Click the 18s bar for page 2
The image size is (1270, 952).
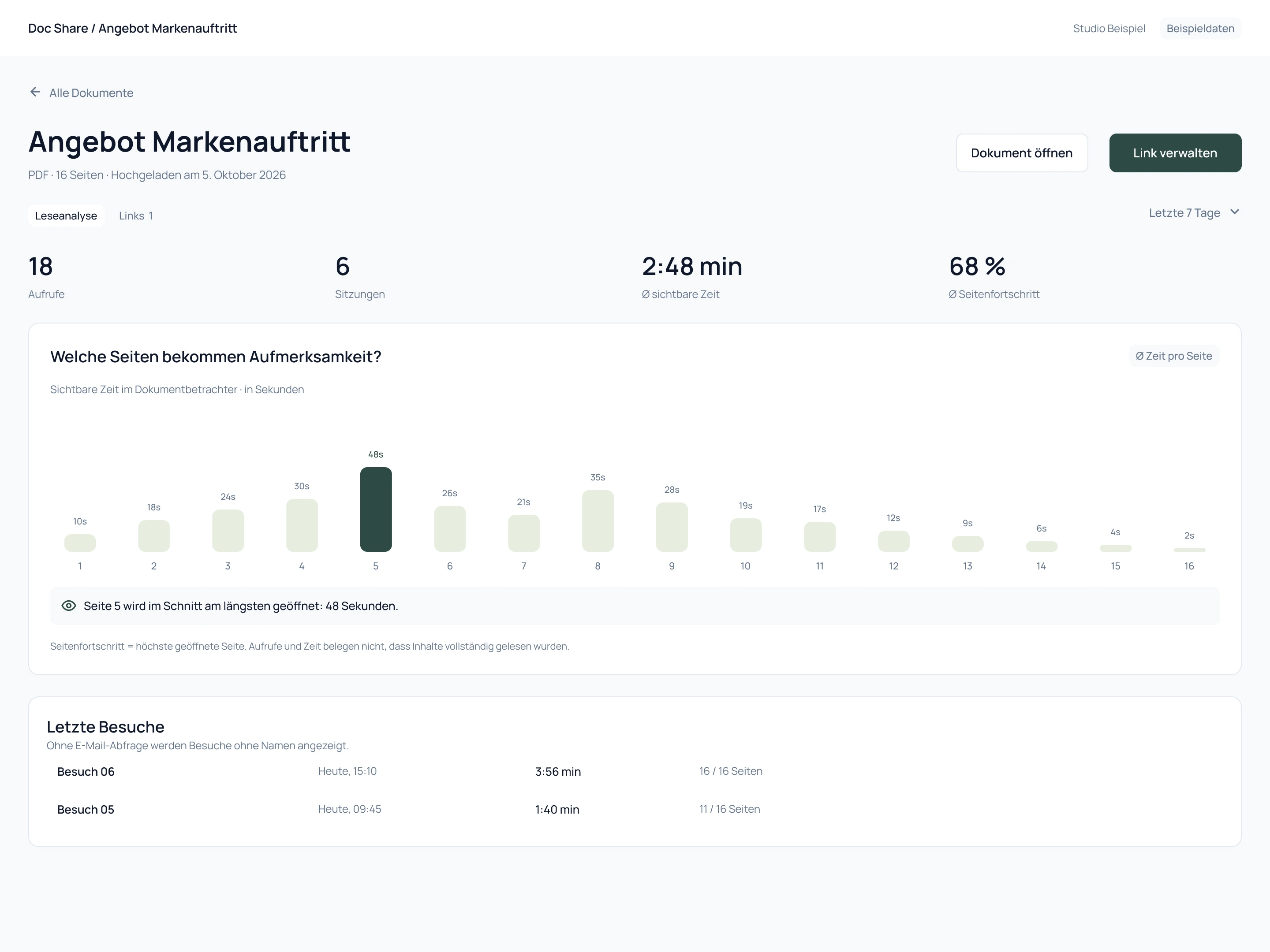coord(154,536)
